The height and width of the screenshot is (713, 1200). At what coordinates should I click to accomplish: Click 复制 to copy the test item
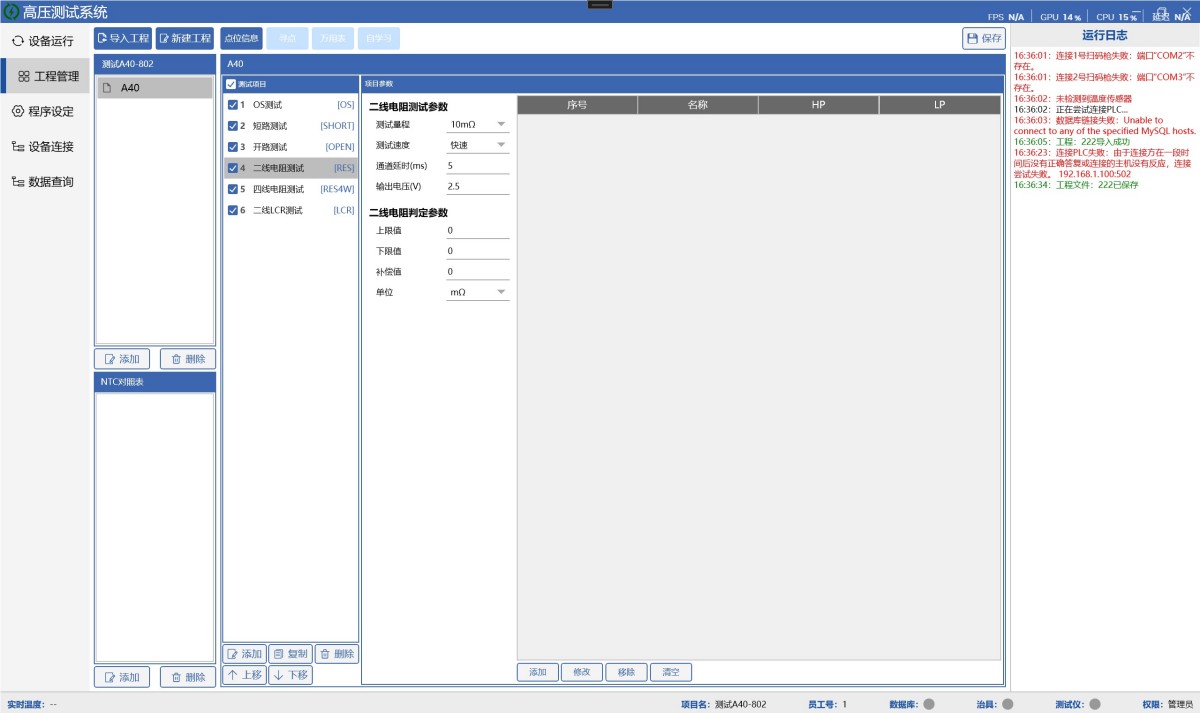coord(291,654)
